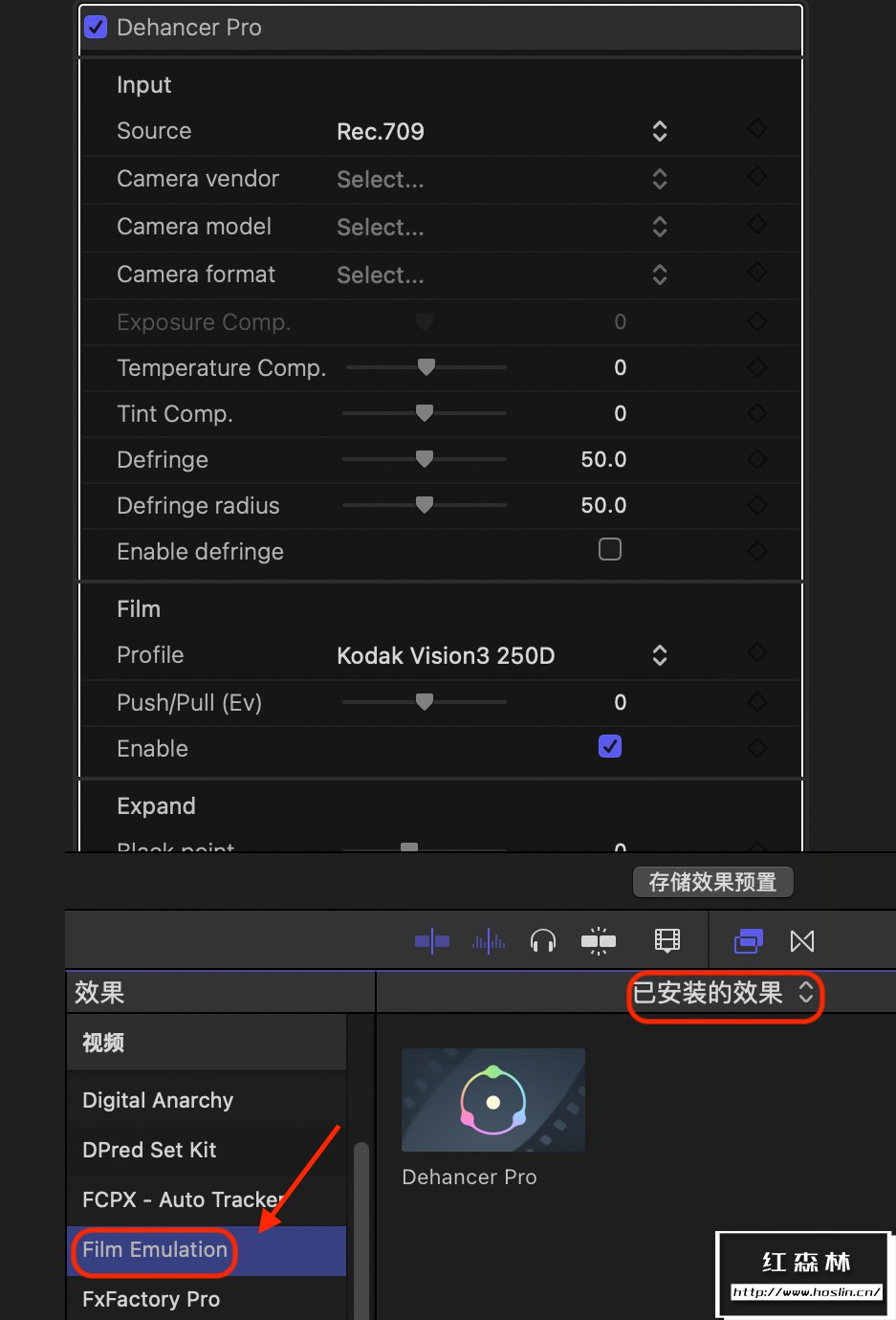Add keyframe diamond for Film Profile
Screen dimensions: 896x1320
coord(757,652)
